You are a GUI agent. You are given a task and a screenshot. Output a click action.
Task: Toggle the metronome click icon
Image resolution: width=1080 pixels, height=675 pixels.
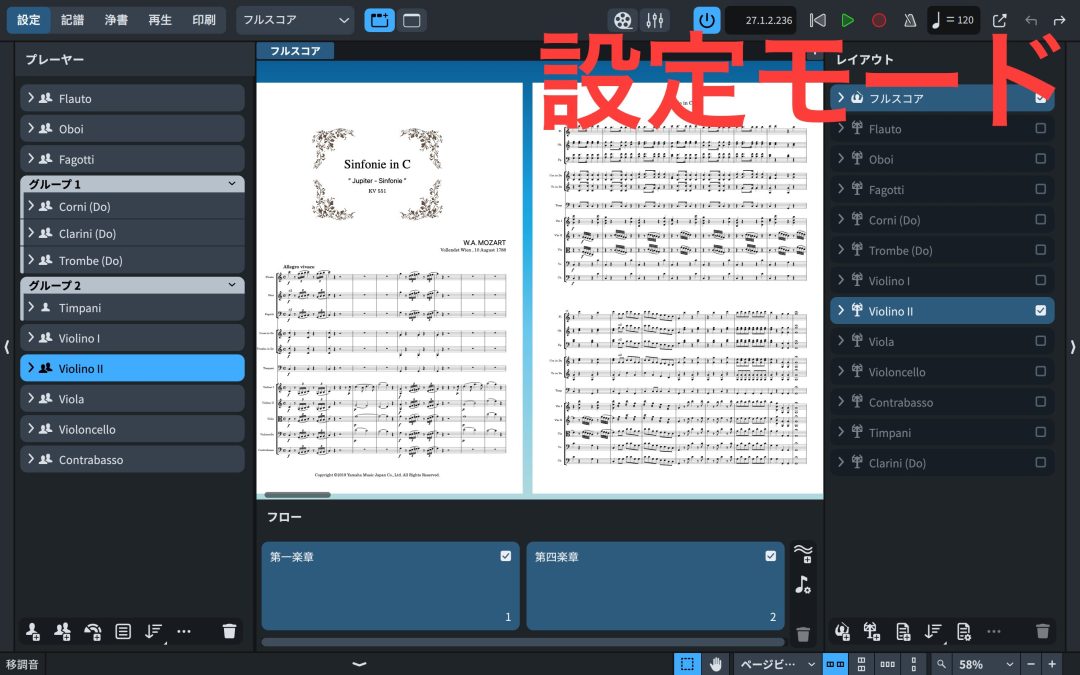910,20
